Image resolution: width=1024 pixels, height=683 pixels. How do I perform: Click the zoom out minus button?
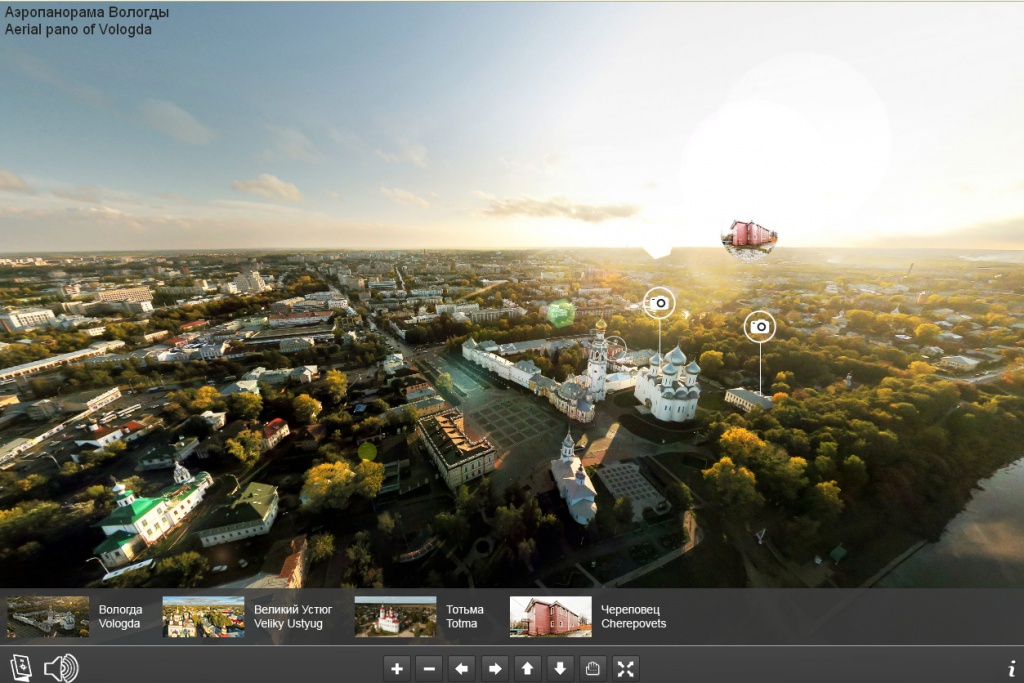coord(429,669)
